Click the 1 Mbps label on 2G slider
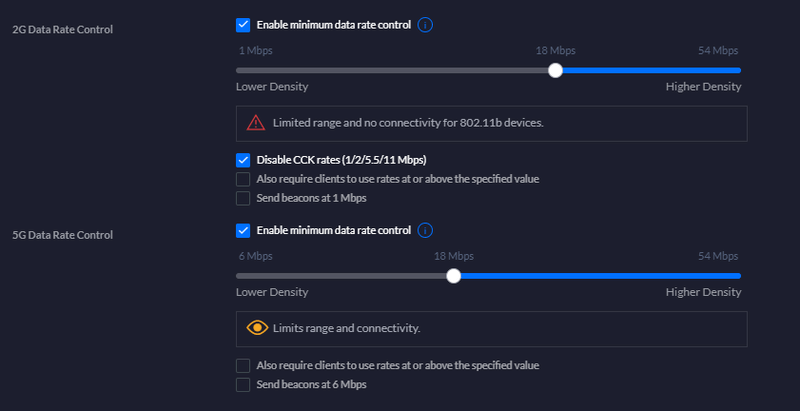The image size is (800, 411). click(x=254, y=50)
